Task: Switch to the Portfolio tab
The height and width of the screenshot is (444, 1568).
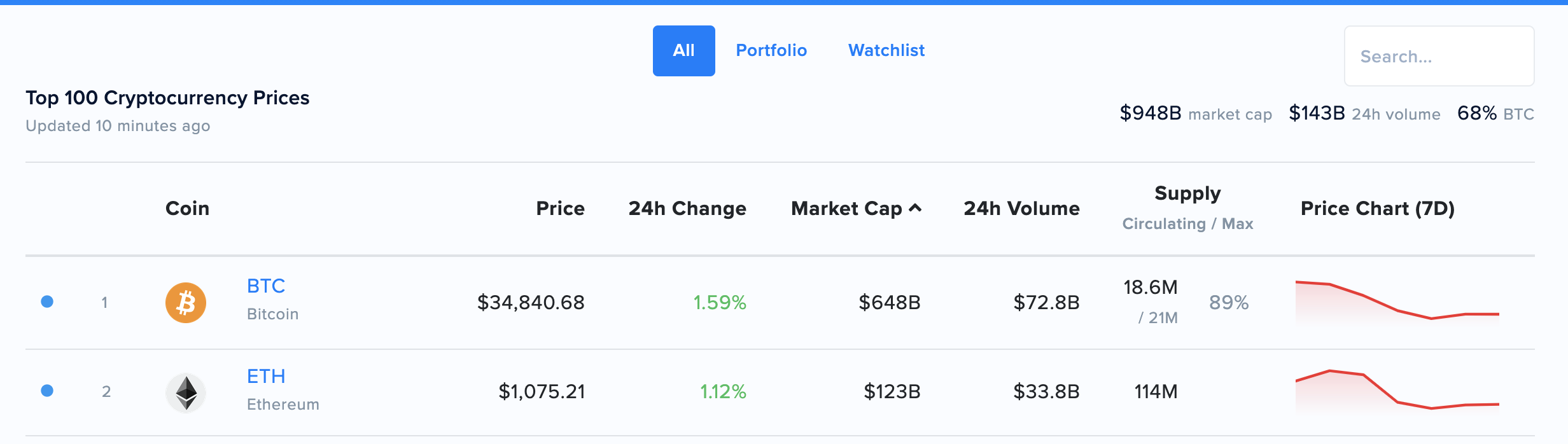Action: click(771, 50)
